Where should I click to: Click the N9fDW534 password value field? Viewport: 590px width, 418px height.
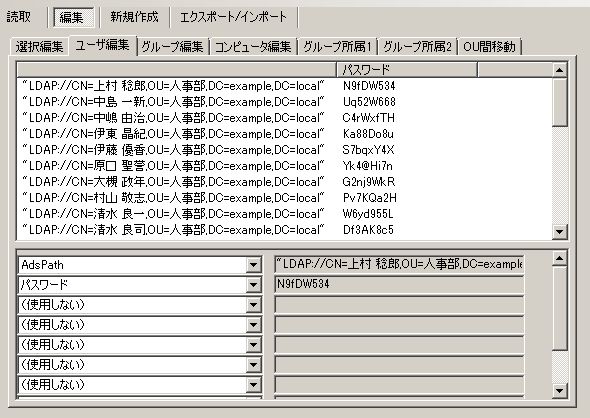coord(399,284)
